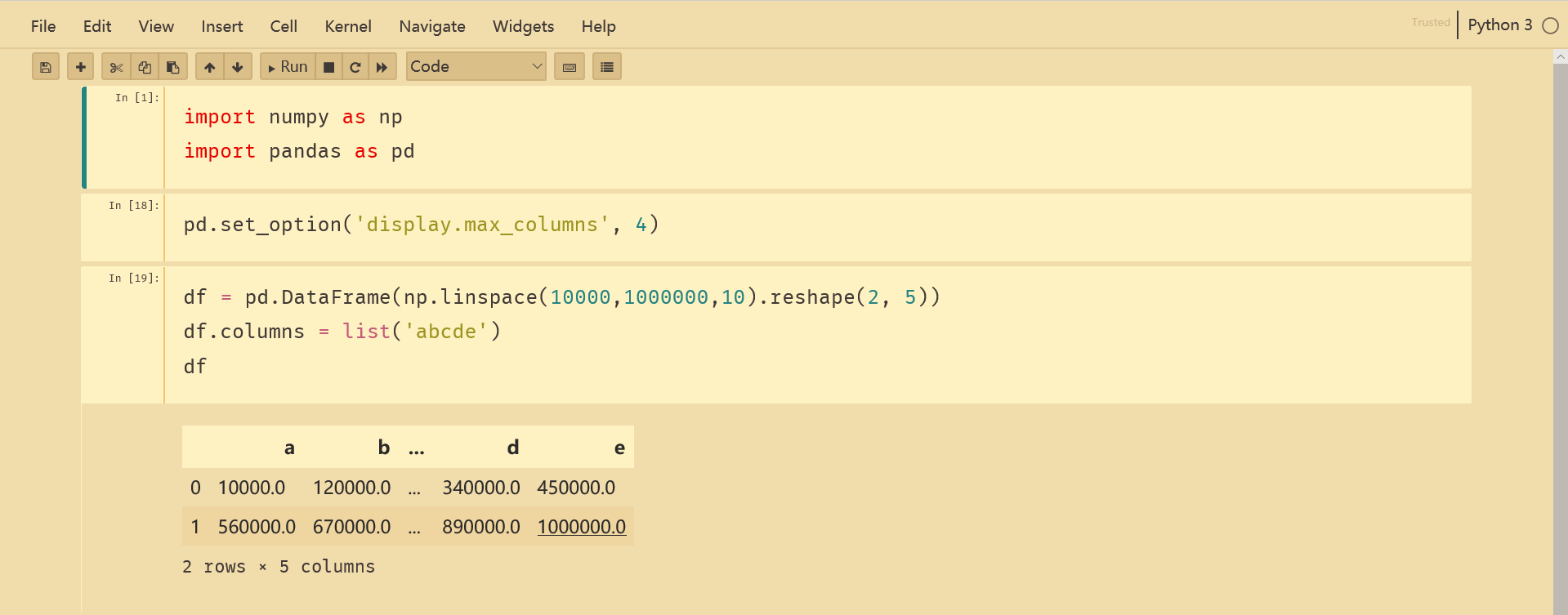Click the Trusted notebook indicator

[1431, 23]
